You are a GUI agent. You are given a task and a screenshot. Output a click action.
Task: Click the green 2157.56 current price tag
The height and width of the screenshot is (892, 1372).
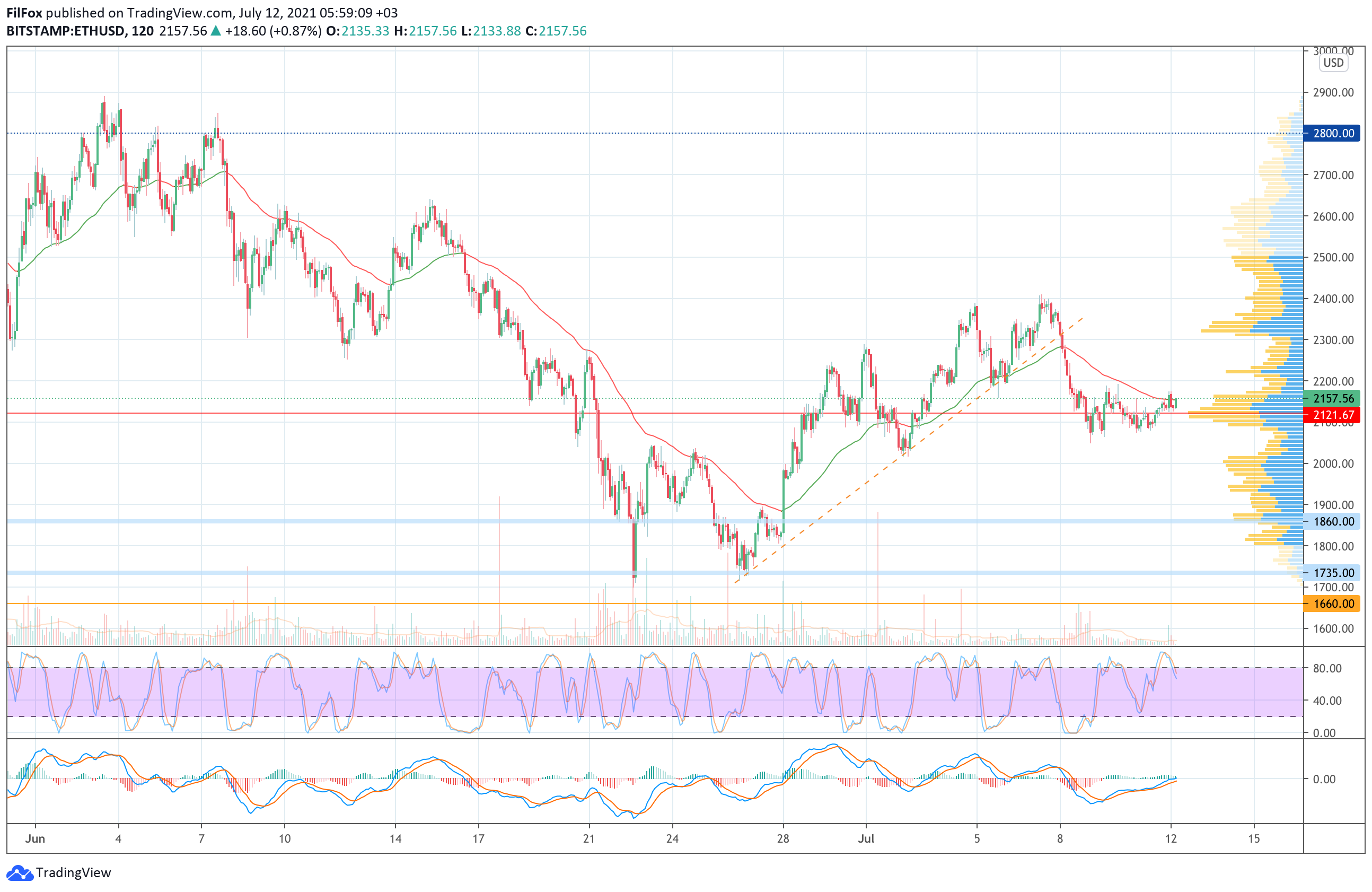click(1333, 398)
